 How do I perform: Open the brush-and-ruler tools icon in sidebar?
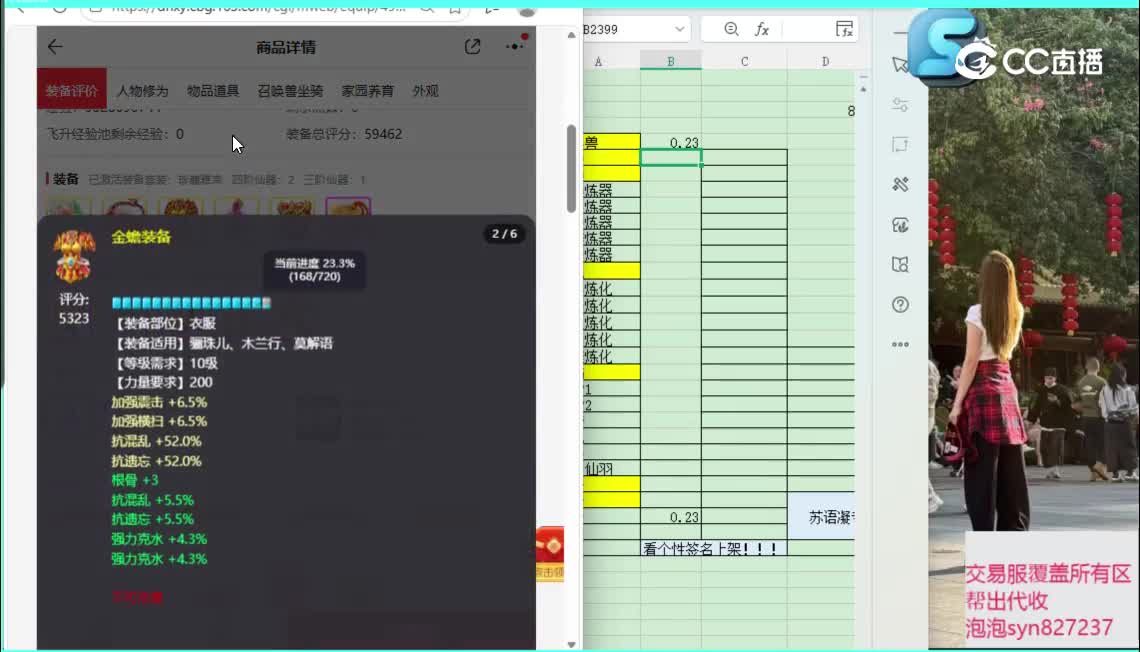click(x=900, y=185)
